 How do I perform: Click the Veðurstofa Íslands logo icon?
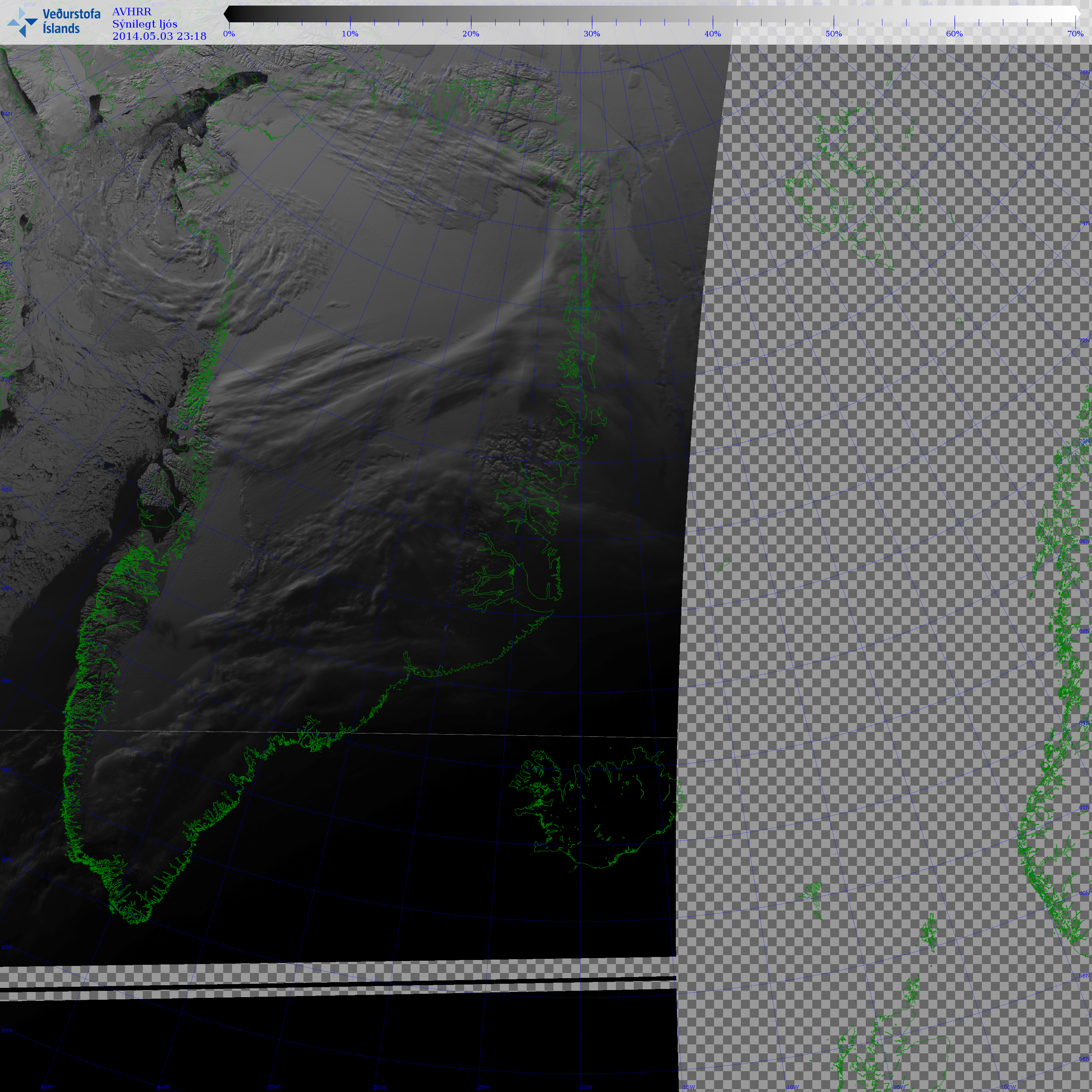coord(22,22)
